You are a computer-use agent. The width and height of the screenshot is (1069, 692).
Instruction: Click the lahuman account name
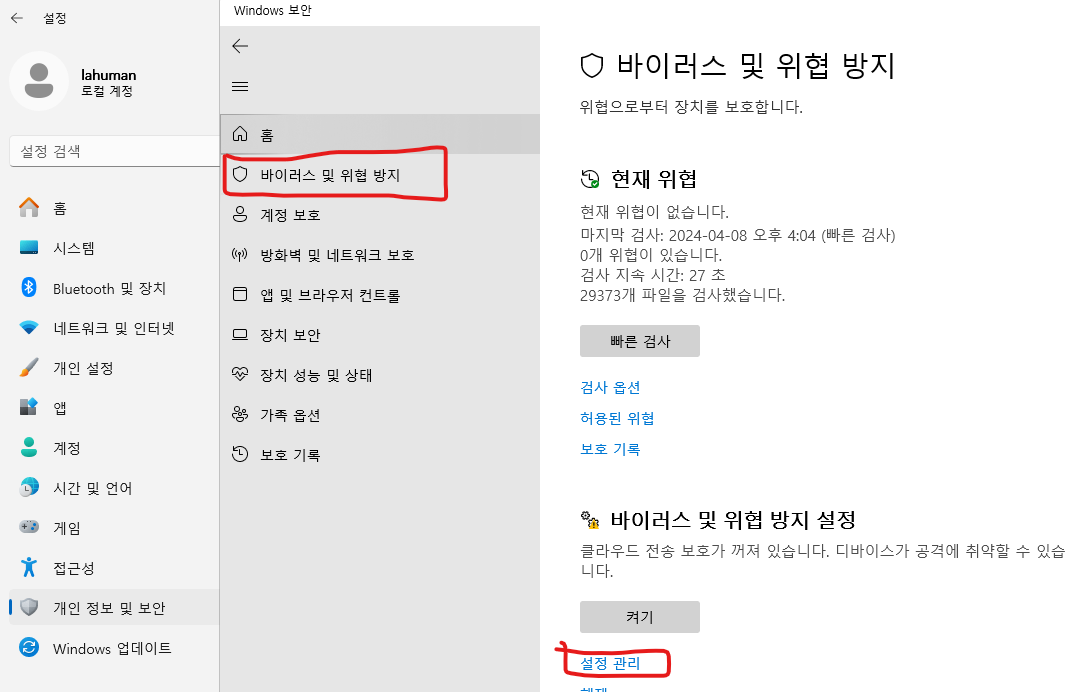click(108, 75)
